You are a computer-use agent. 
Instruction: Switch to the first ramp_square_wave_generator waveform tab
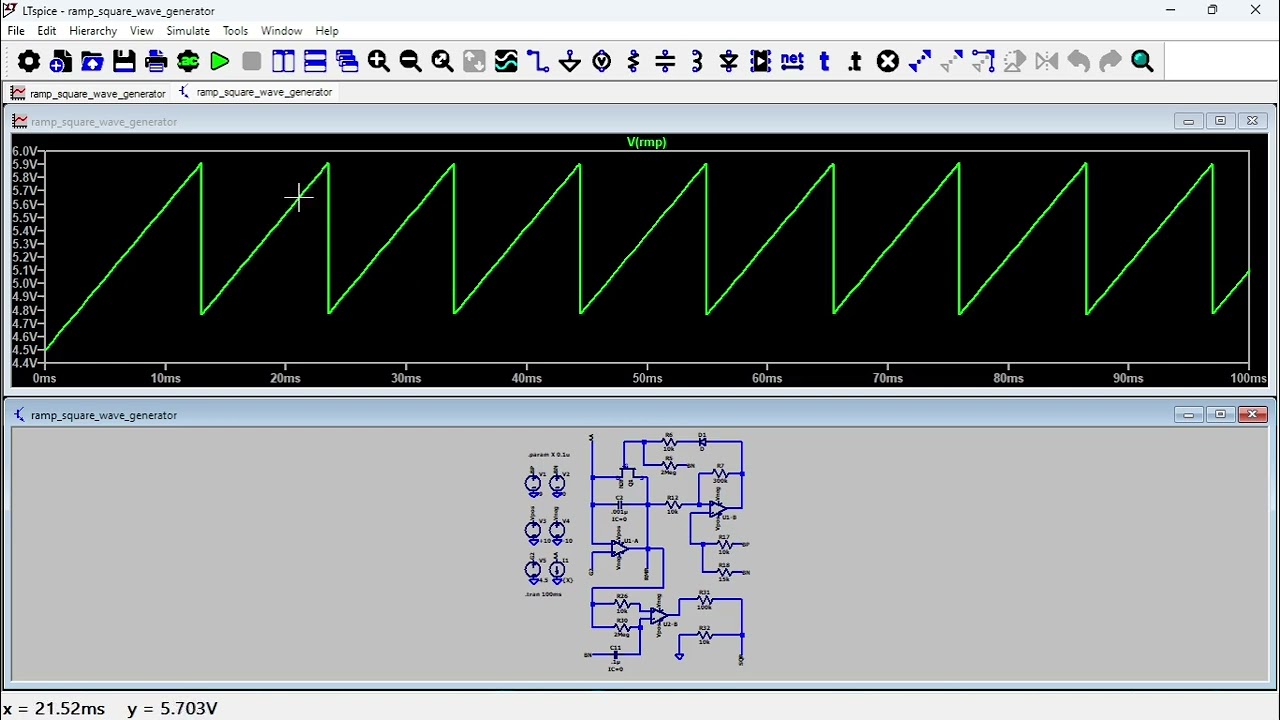pyautogui.click(x=88, y=92)
